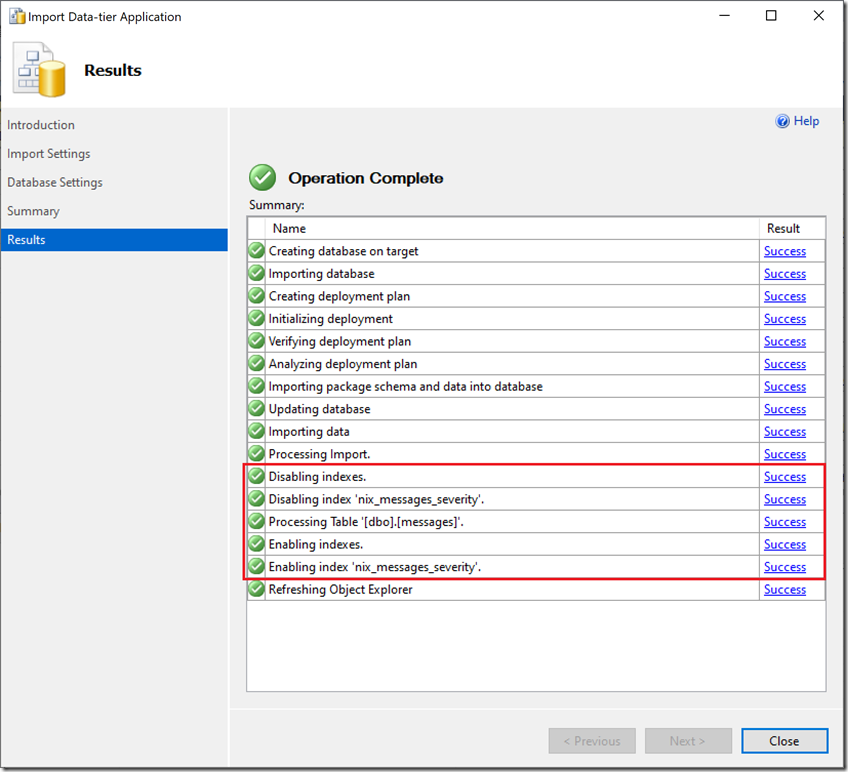
Task: Open Success link for Importing data
Action: pyautogui.click(x=785, y=432)
